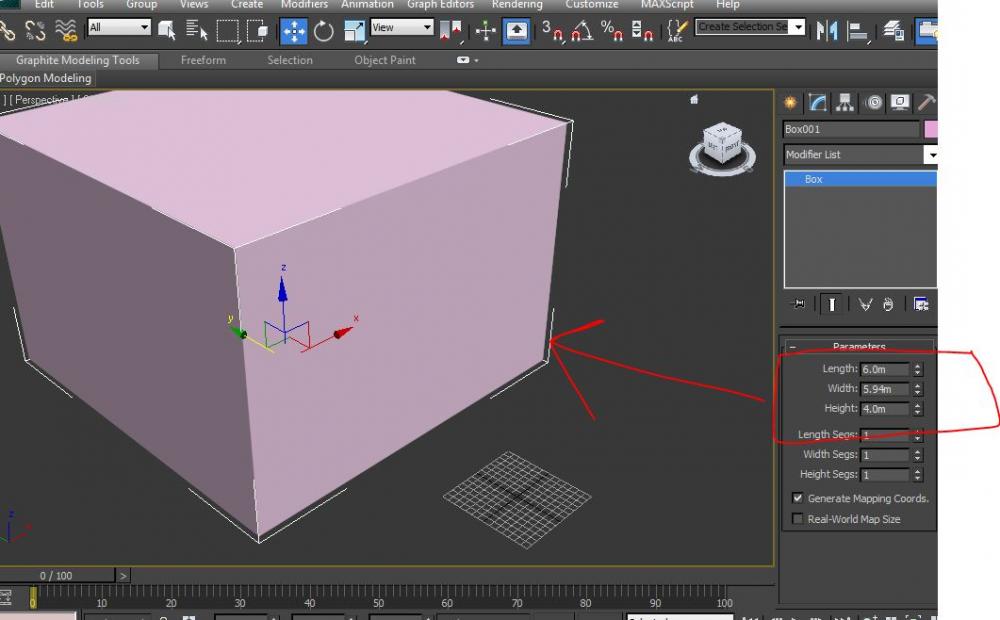
Task: Switch to the Hierarchy panel
Action: point(845,103)
